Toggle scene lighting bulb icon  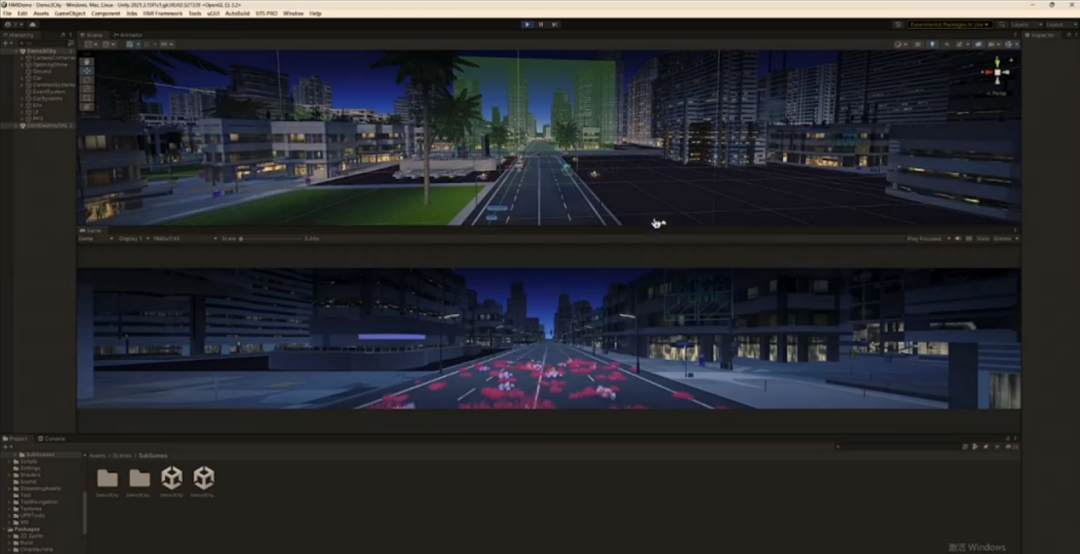click(932, 44)
